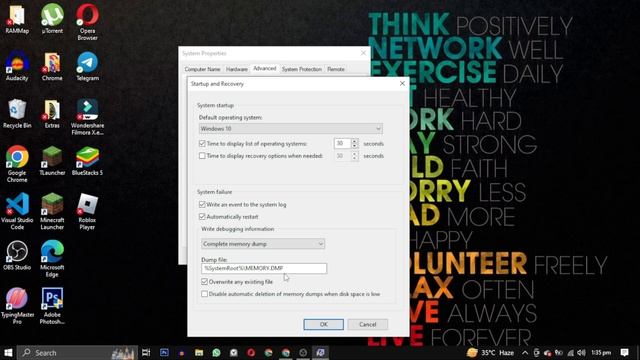Open the Audacity desktop icon

pyautogui.click(x=17, y=67)
